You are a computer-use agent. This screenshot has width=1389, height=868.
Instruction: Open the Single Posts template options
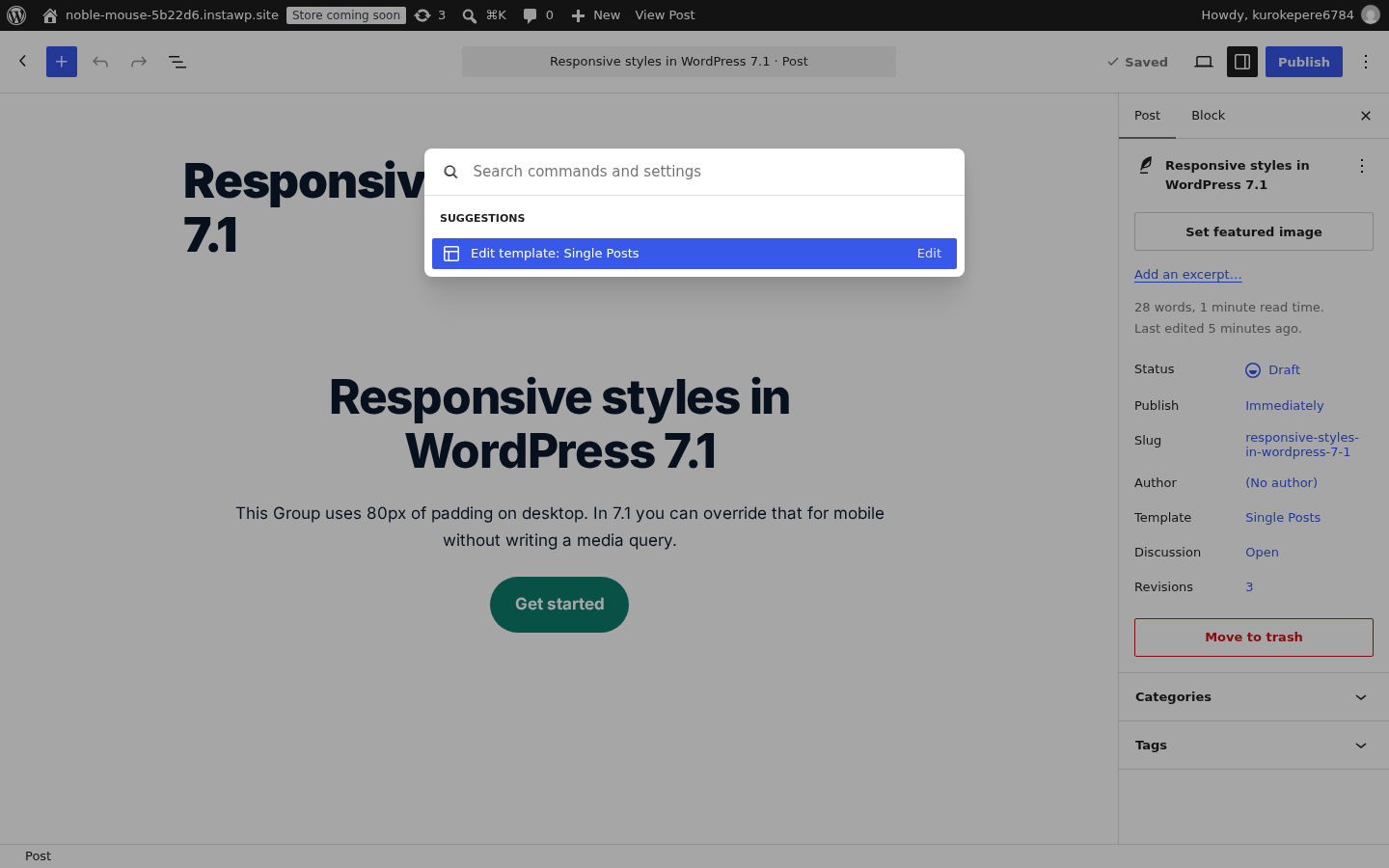1283,518
